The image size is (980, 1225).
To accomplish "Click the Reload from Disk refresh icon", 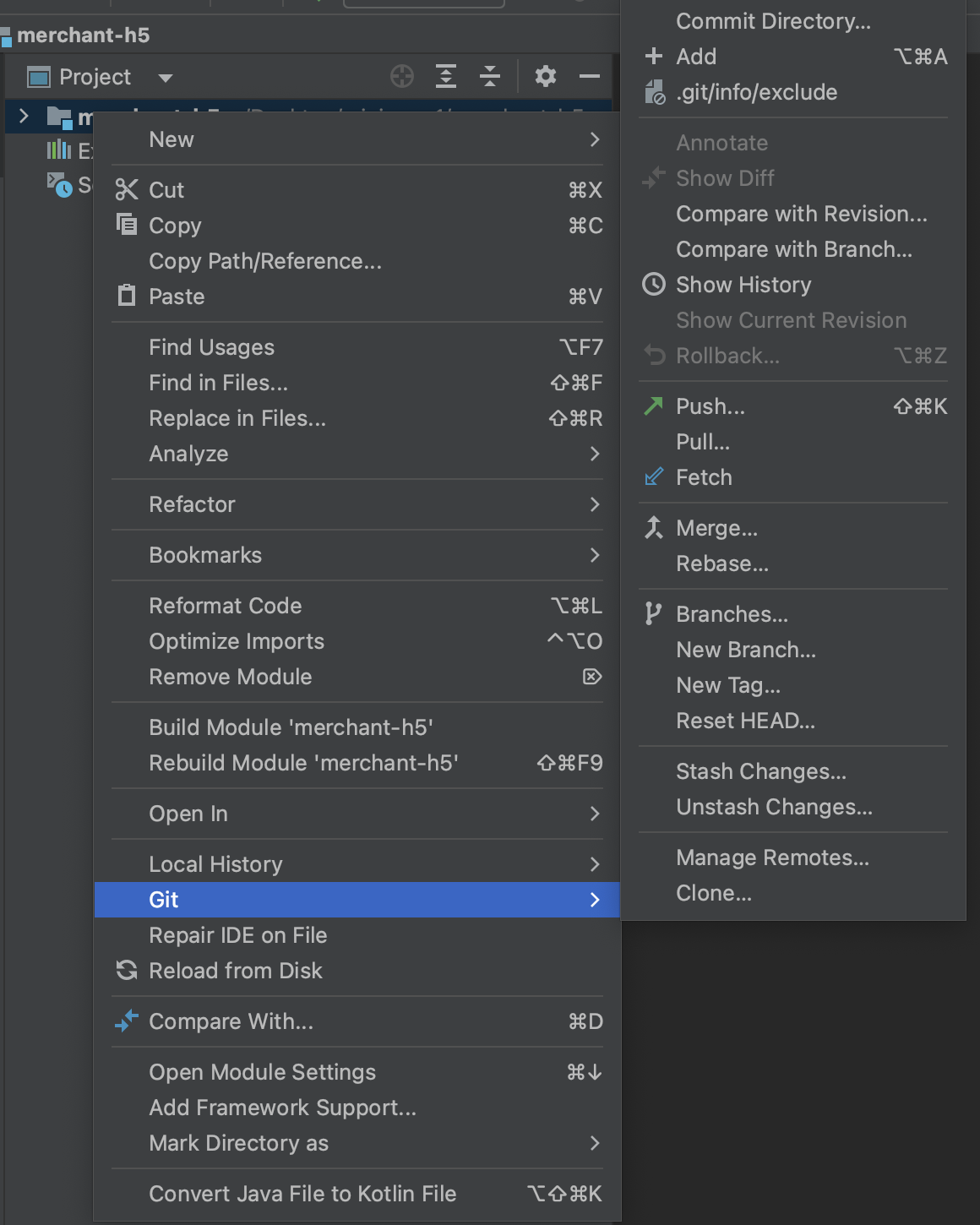I will point(127,971).
